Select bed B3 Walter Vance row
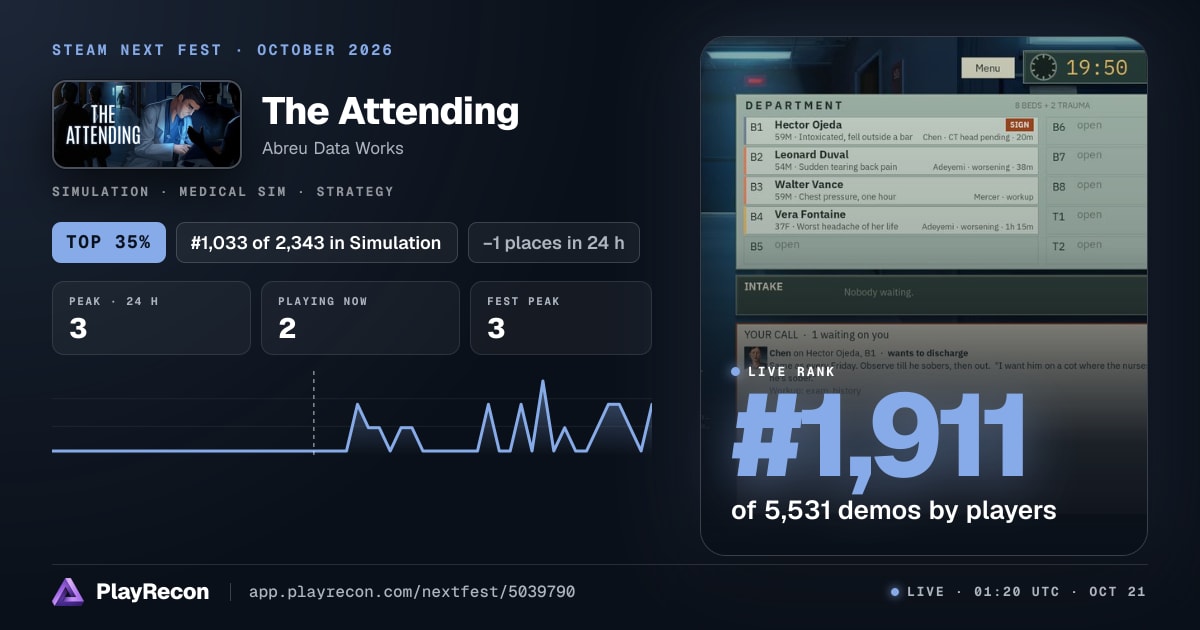 (891, 191)
